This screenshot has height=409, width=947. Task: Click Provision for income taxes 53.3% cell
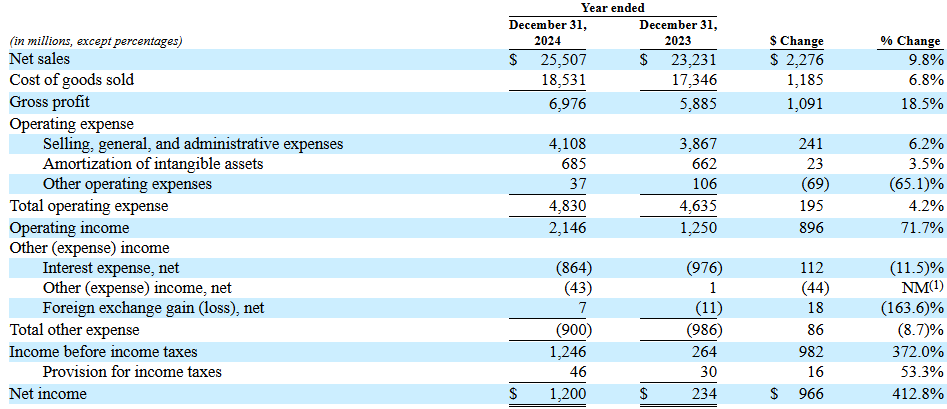coord(921,372)
